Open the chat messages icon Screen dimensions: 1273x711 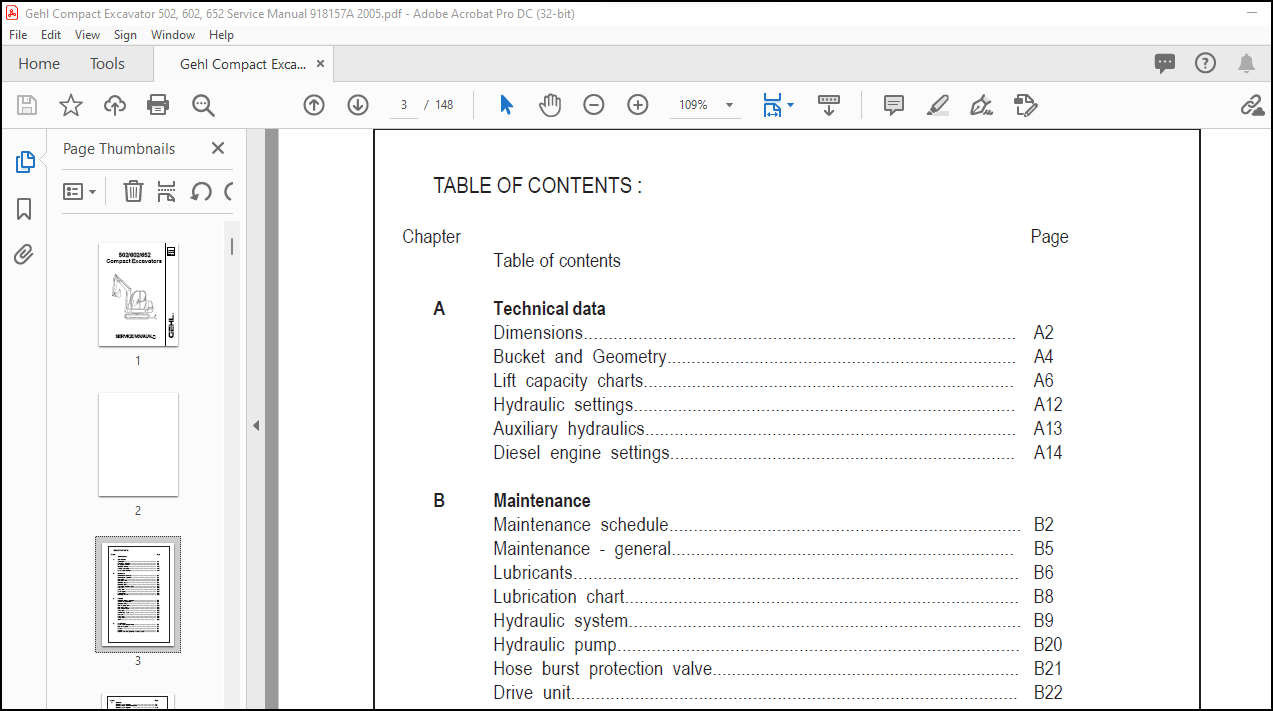1165,64
